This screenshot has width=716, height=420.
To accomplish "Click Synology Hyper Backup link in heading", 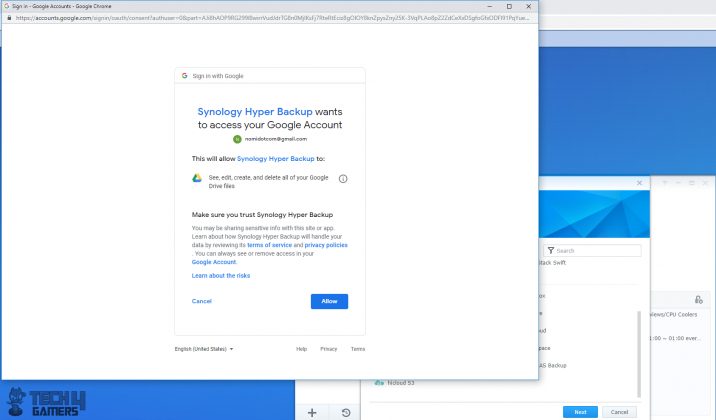I will coord(255,112).
